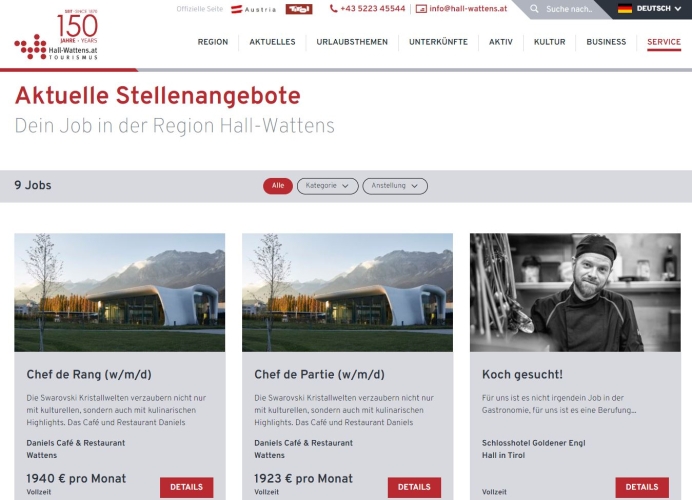The width and height of the screenshot is (692, 500).
Task: Click the search magnifier icon
Action: point(534,9)
